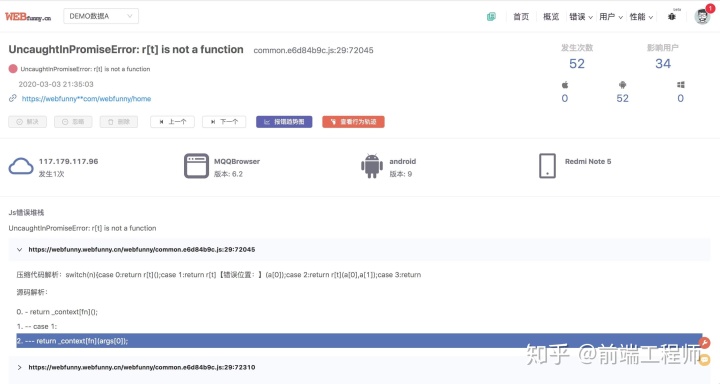Open the 概览 menu item
The height and width of the screenshot is (384, 720).
551,17
